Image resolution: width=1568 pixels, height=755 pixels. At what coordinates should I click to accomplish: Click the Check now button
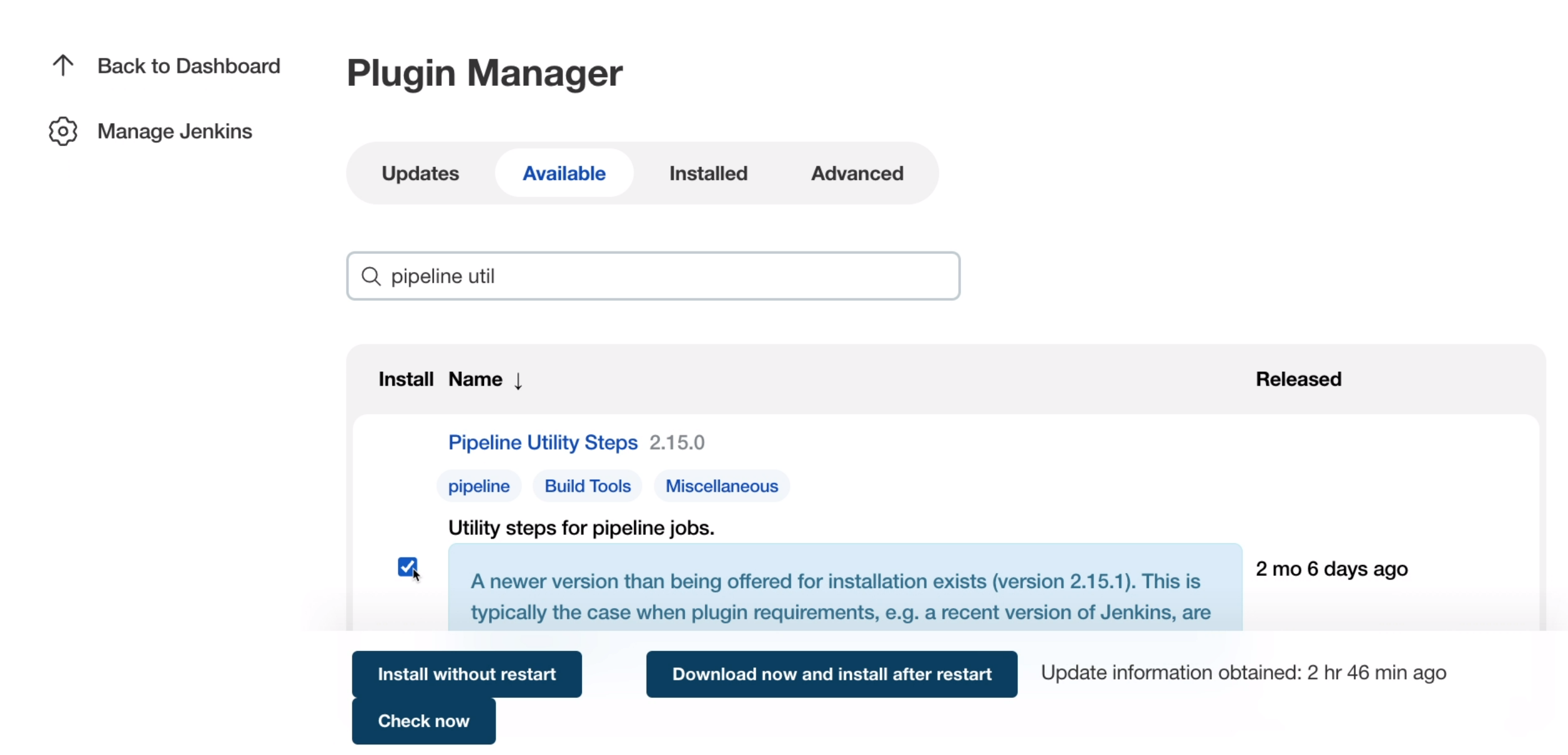coord(423,721)
